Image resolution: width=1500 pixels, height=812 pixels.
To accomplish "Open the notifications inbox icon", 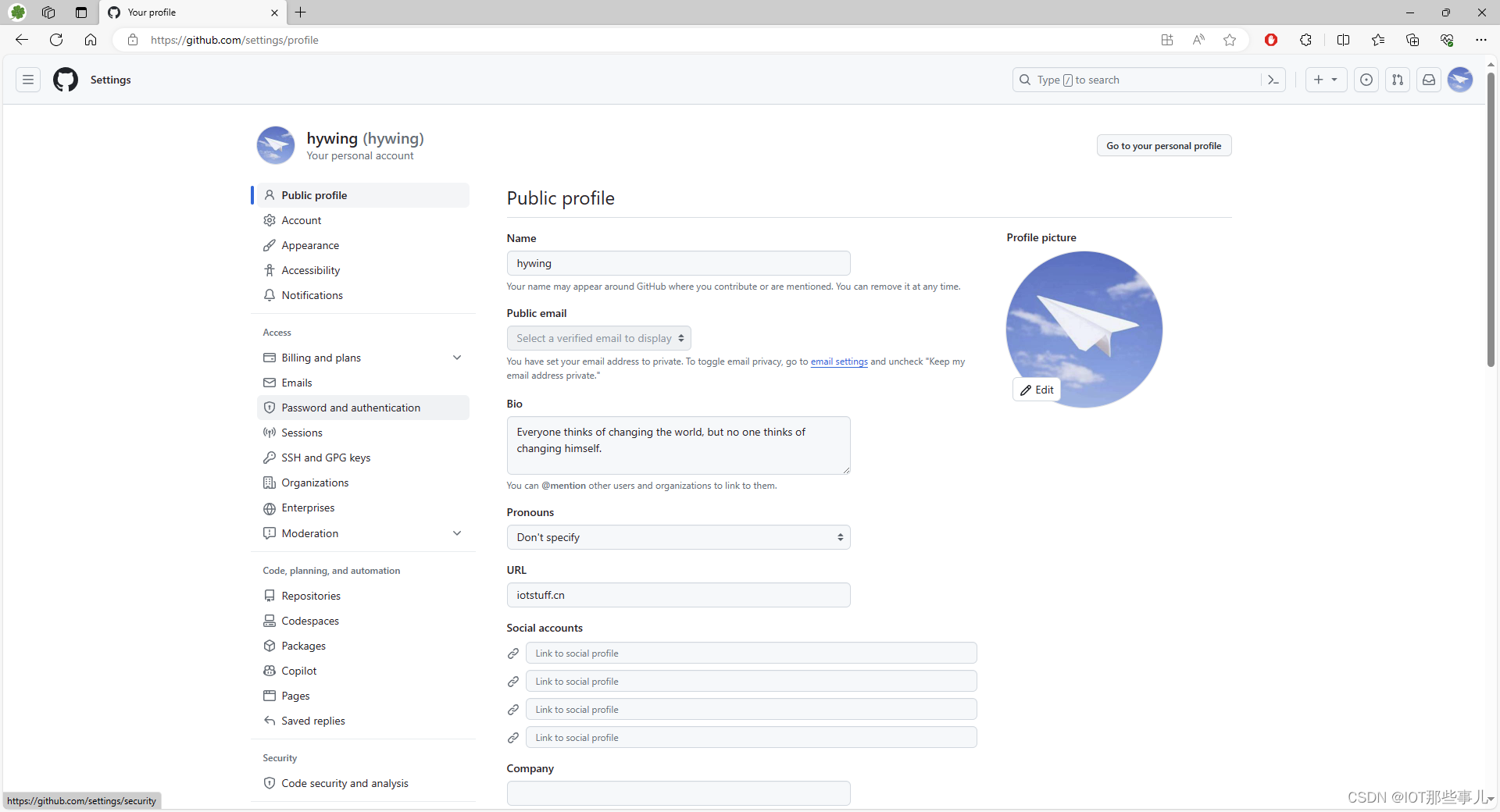I will tap(1429, 80).
